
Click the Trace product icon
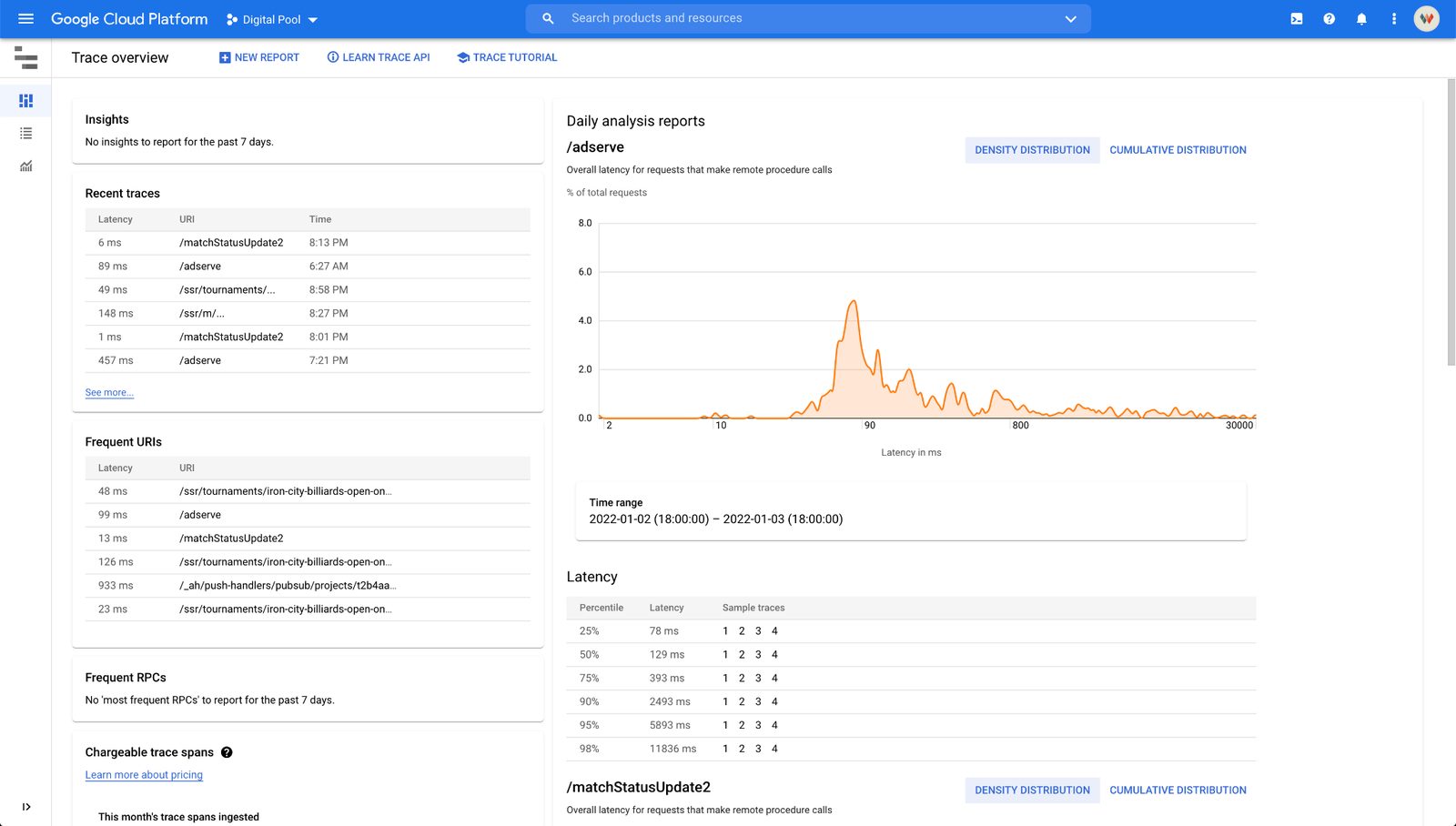coord(26,57)
